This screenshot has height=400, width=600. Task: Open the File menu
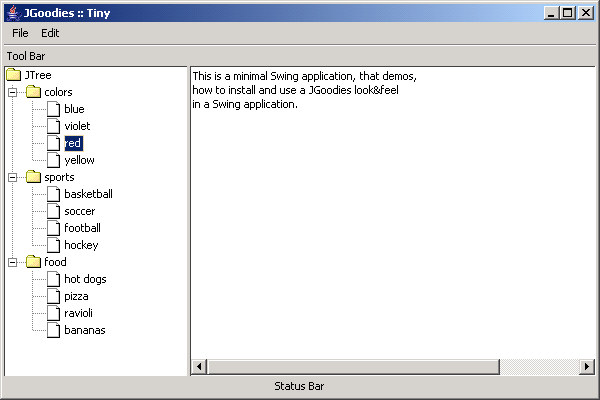click(x=20, y=33)
